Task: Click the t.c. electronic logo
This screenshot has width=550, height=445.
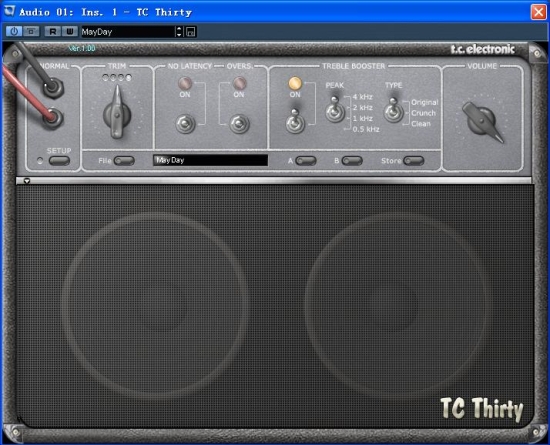Action: (483, 49)
